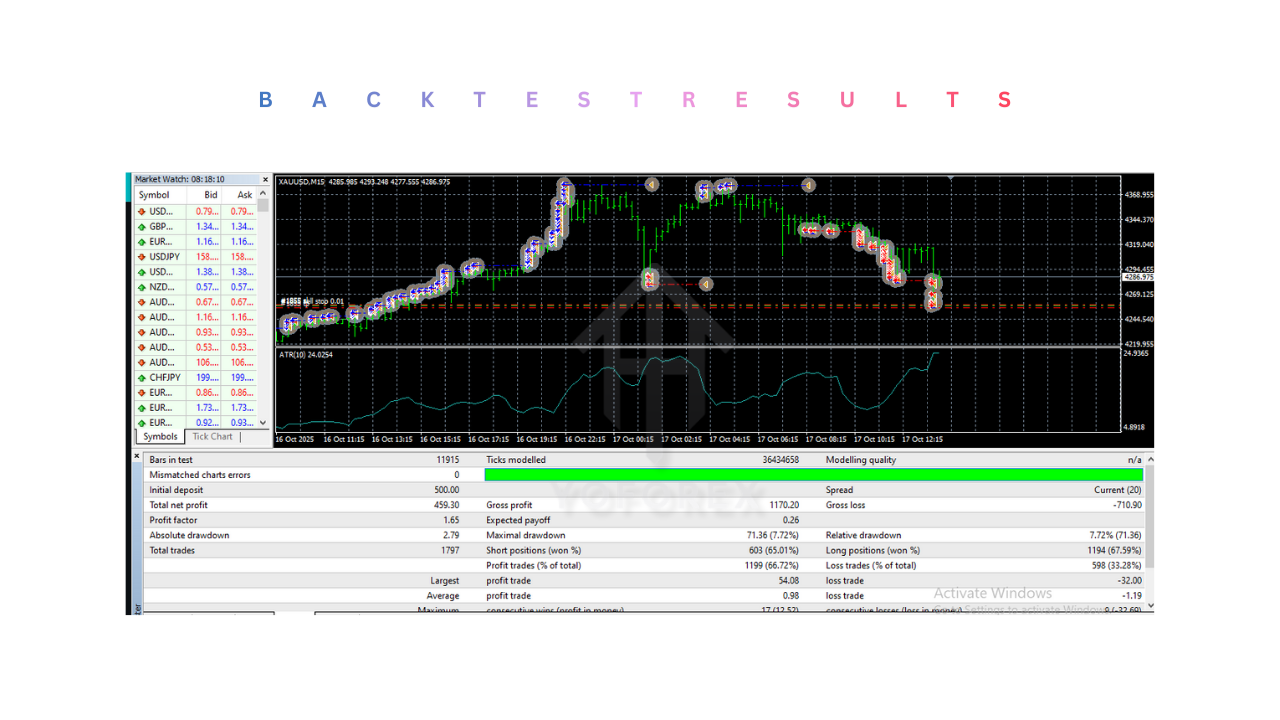
Task: Sort Market Watch by the Bid column header
Action: [x=210, y=195]
